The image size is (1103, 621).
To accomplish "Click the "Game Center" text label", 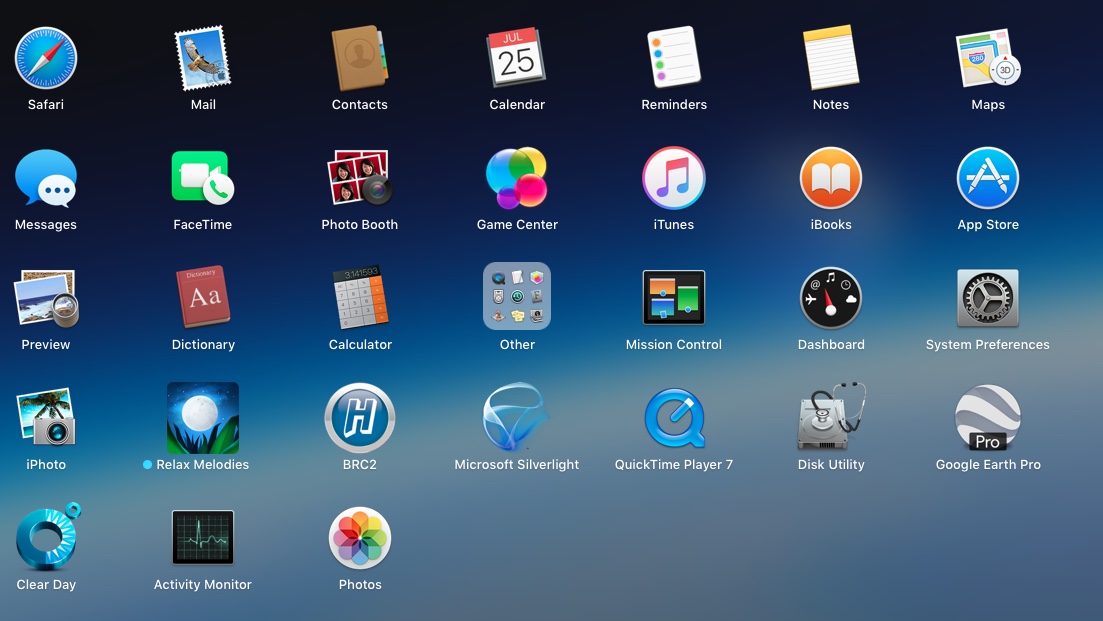I will pos(516,224).
